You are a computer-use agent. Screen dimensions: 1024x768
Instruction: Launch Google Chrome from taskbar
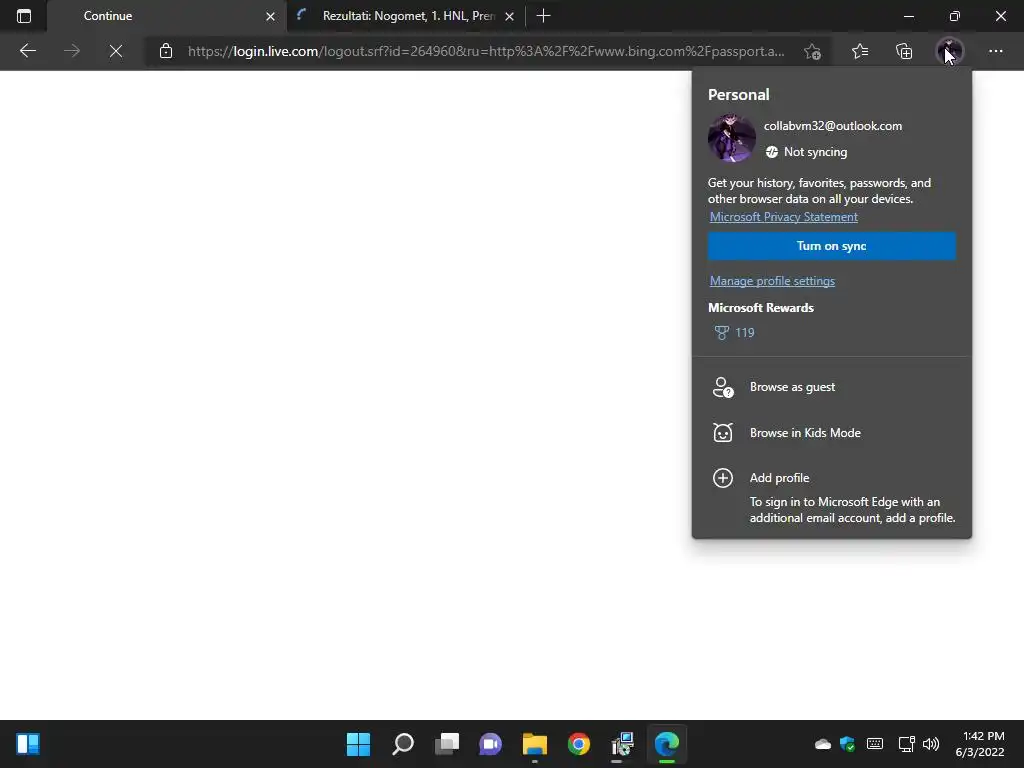(x=579, y=744)
